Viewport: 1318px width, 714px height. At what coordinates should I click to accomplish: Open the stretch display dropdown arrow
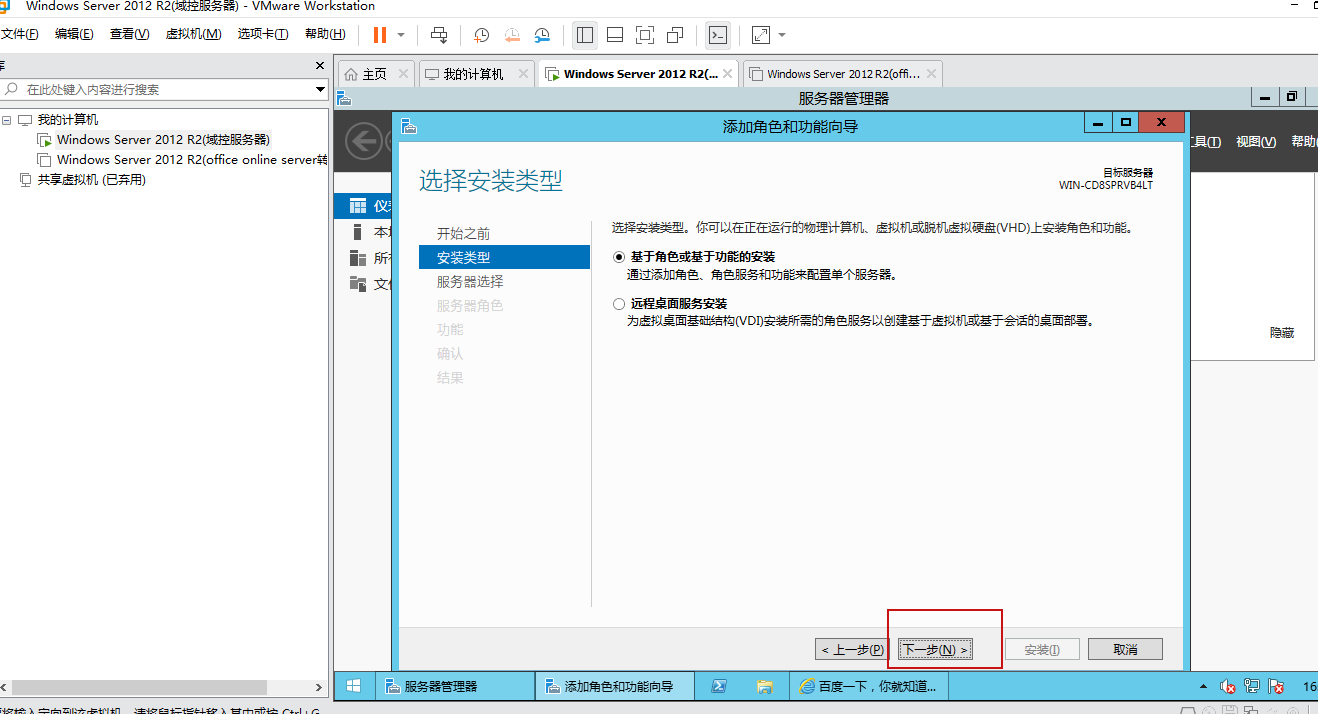coord(782,35)
